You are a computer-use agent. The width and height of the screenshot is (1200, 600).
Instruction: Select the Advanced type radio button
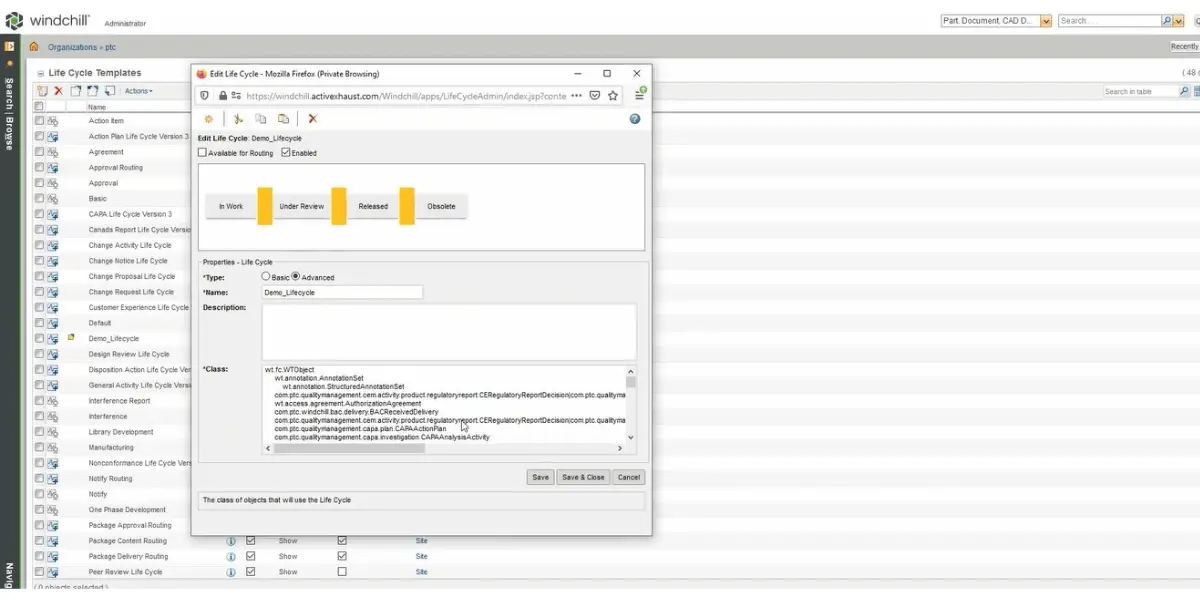click(x=295, y=276)
